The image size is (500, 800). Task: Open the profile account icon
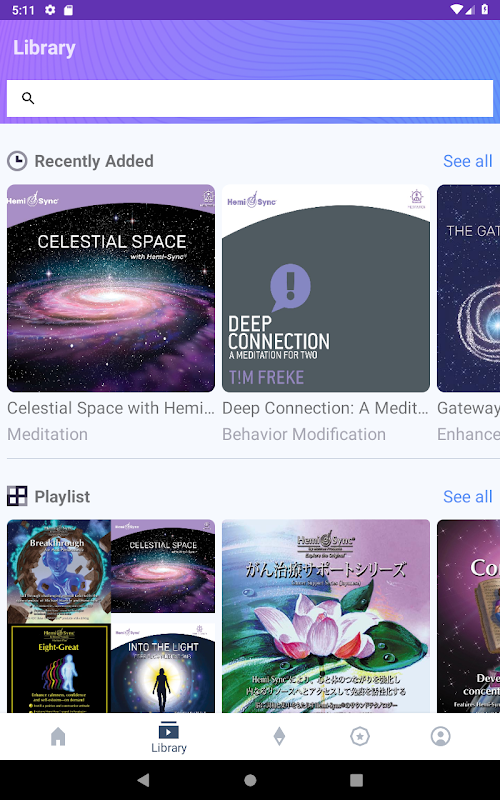440,736
